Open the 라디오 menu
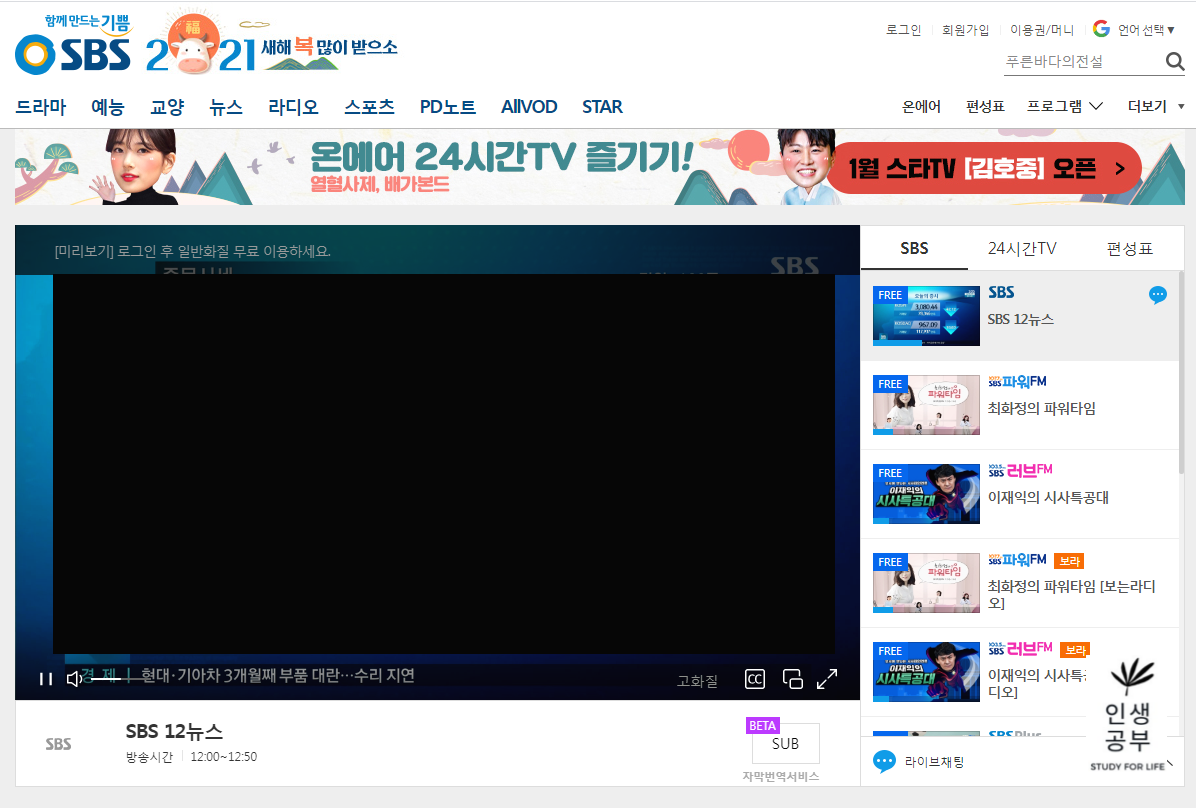Viewport: 1196px width, 808px height. (293, 107)
